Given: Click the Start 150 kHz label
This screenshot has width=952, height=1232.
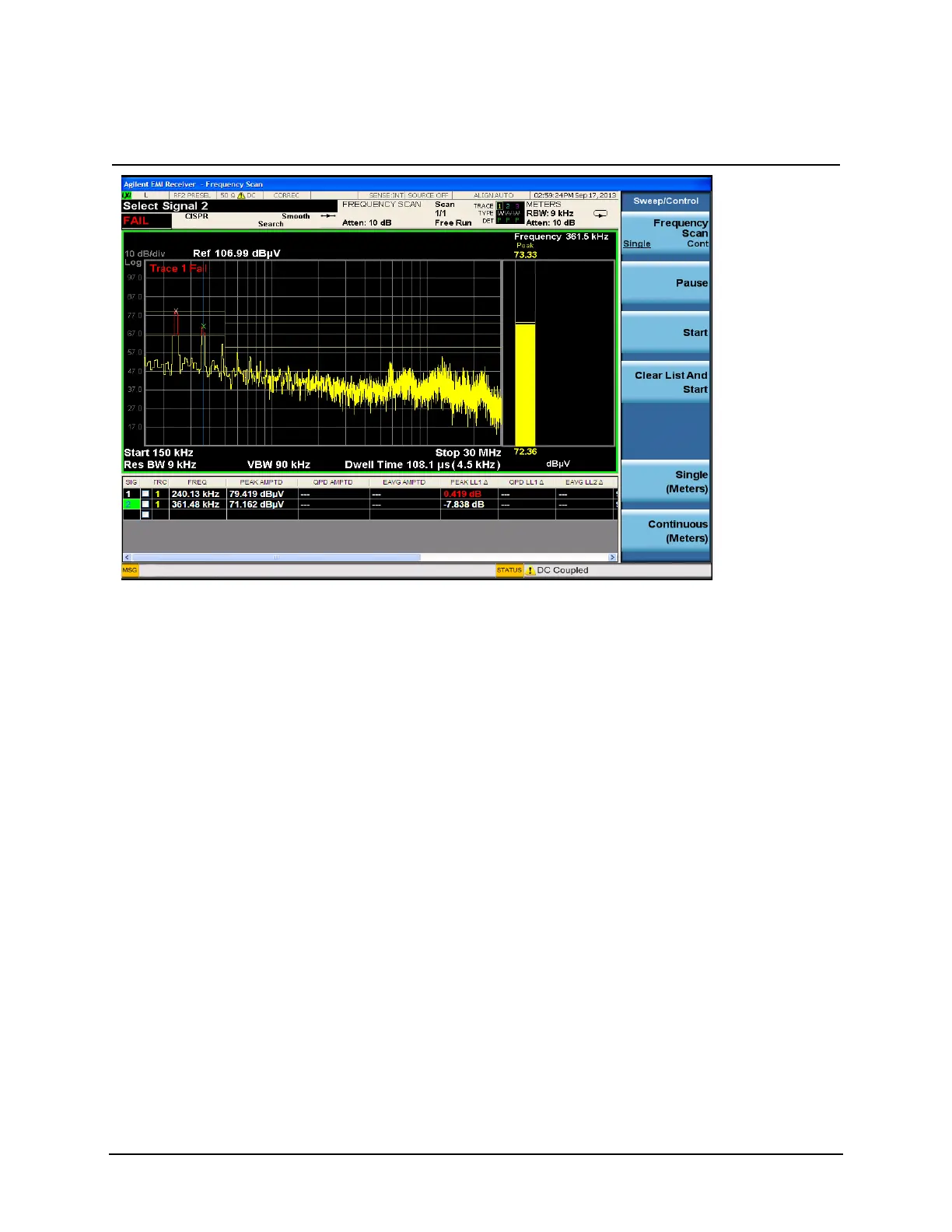Looking at the screenshot, I should click(x=159, y=453).
